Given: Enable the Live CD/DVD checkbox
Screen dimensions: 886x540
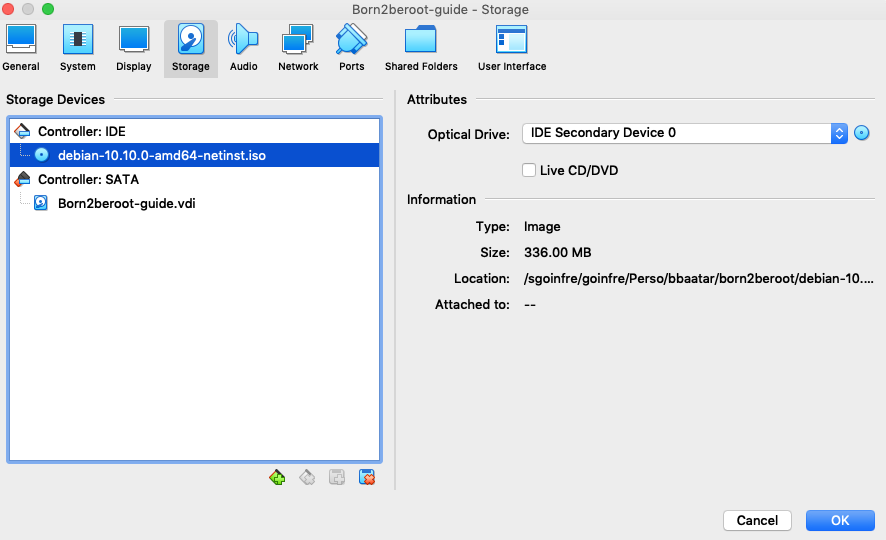Looking at the screenshot, I should pos(529,170).
